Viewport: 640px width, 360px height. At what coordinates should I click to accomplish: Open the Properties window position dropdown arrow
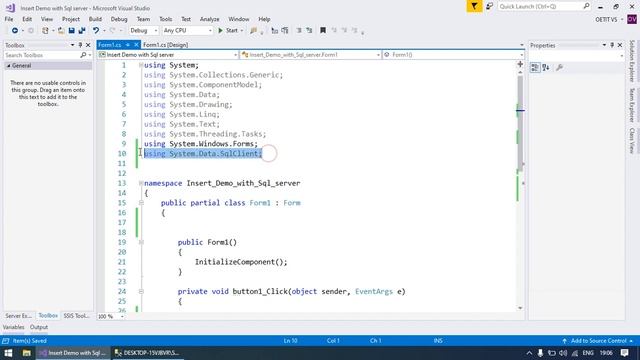(604, 45)
